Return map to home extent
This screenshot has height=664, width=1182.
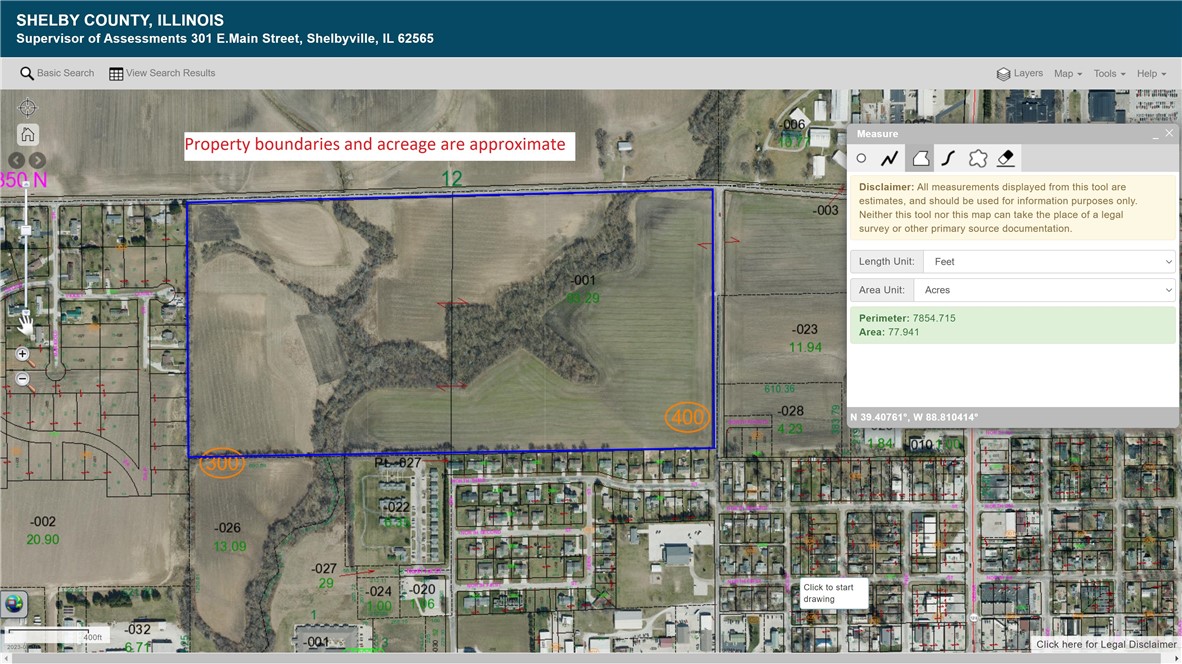click(x=28, y=134)
